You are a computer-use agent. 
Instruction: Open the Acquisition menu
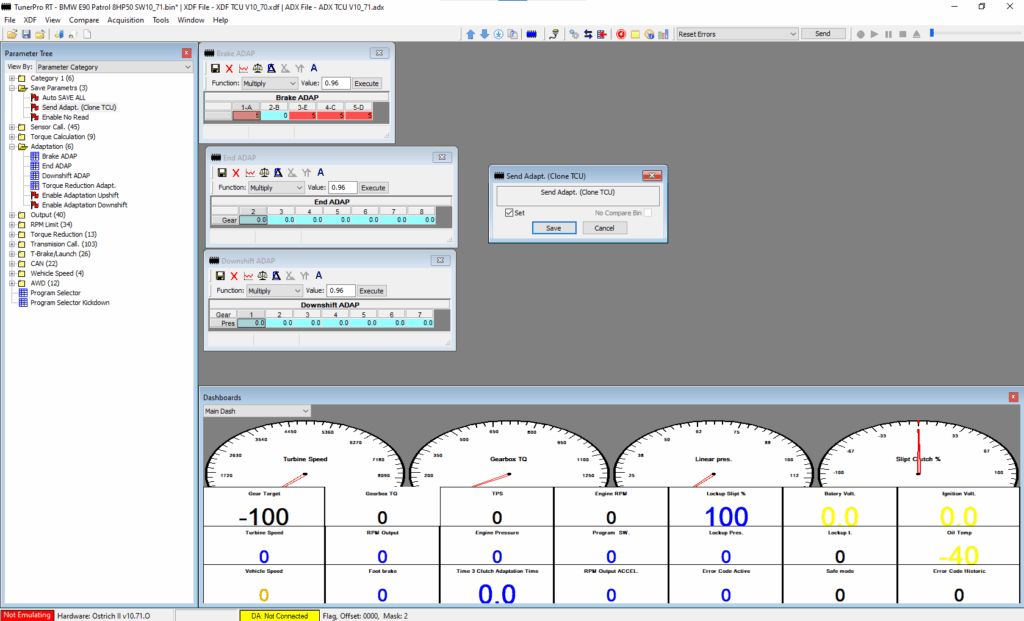point(125,20)
